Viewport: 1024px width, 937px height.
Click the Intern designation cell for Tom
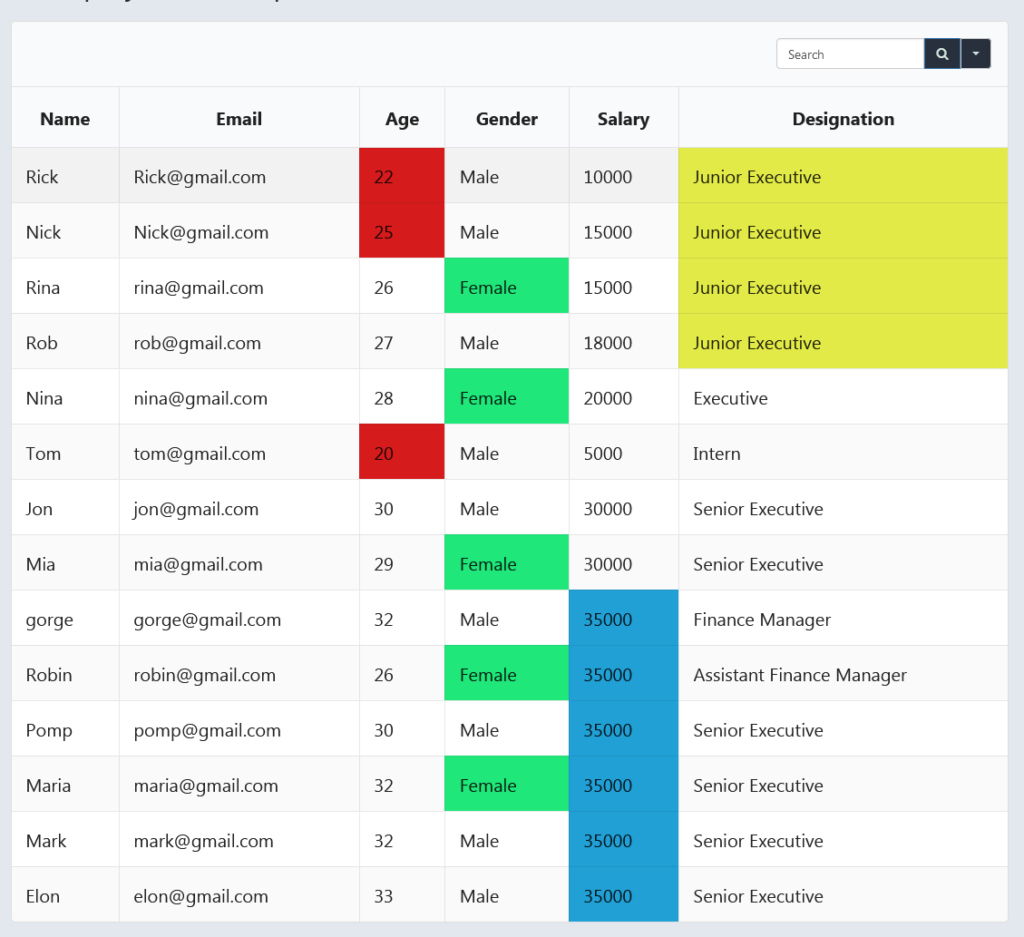716,452
